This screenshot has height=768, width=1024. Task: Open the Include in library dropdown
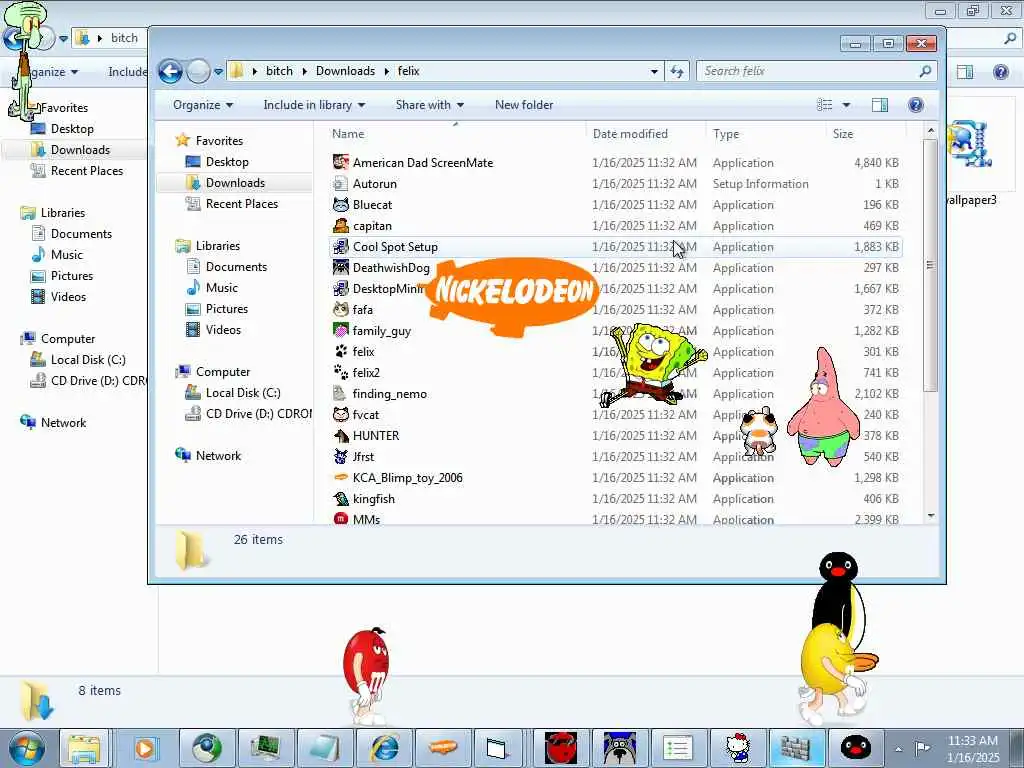314,105
